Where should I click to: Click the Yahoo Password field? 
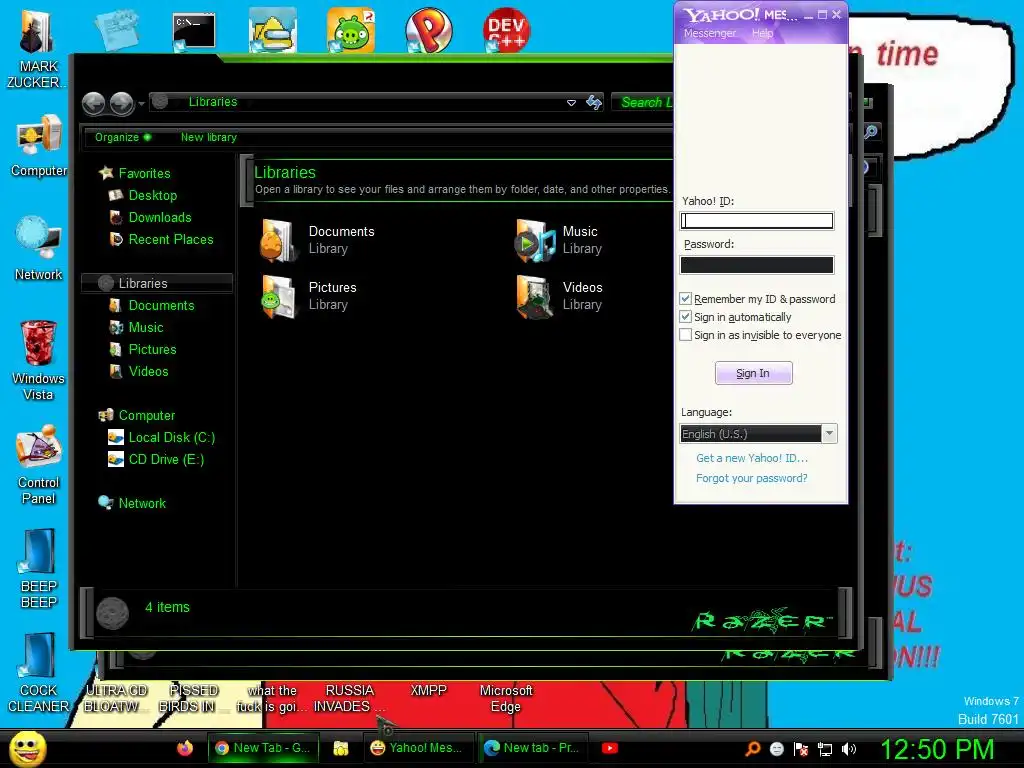point(757,264)
